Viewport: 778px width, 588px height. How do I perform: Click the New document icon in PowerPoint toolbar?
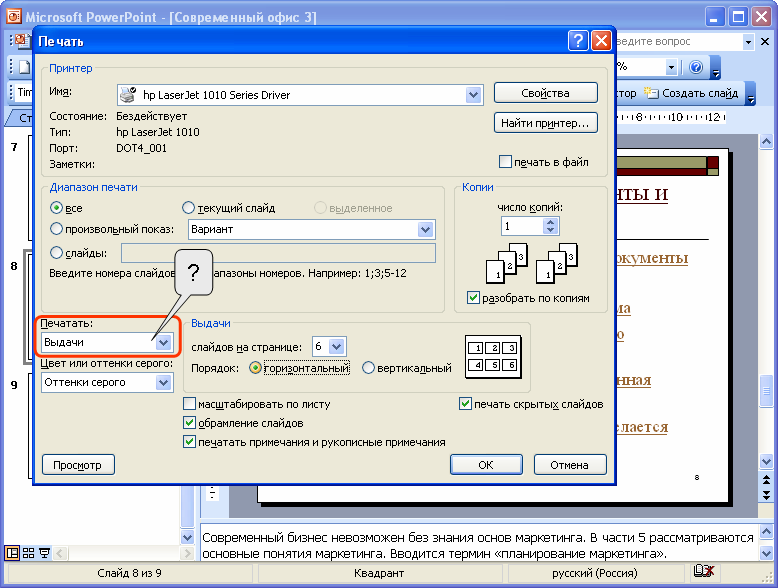click(x=24, y=67)
